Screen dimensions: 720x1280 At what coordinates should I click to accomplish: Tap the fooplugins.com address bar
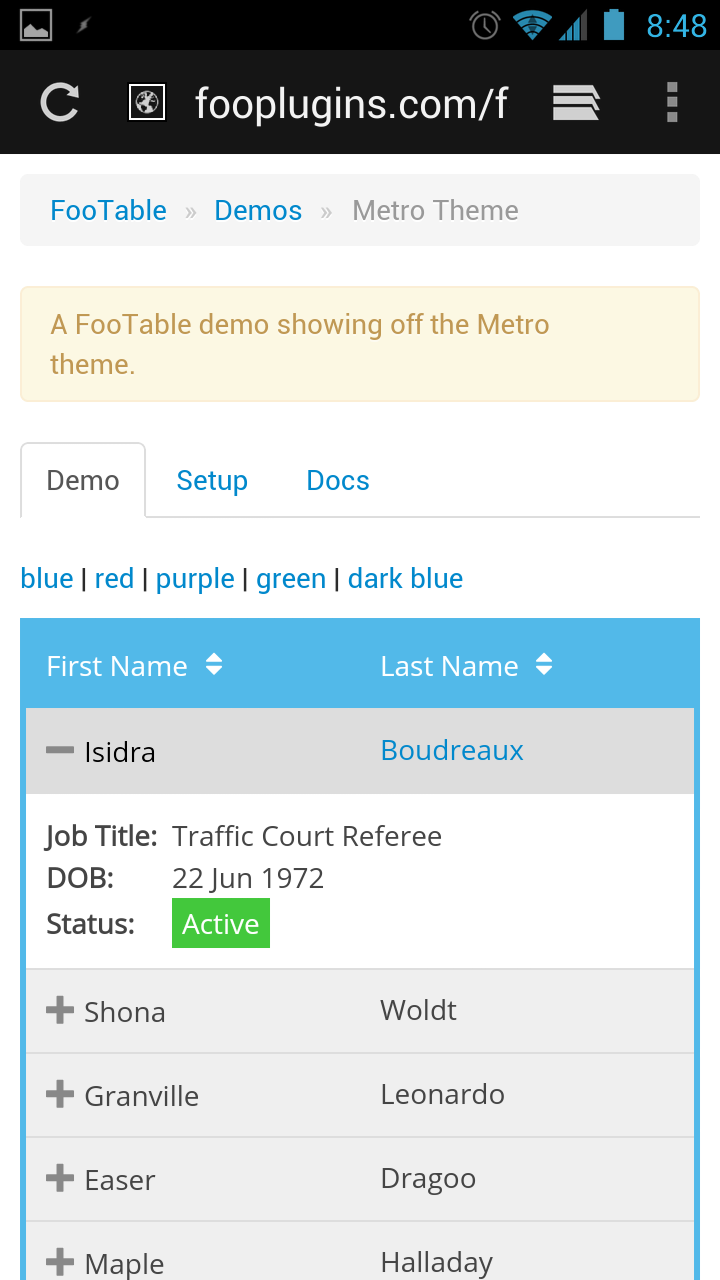tap(351, 102)
